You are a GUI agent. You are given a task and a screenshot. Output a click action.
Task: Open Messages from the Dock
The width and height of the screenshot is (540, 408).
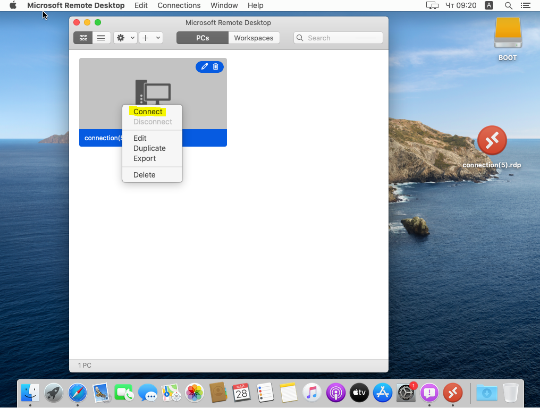pos(148,393)
